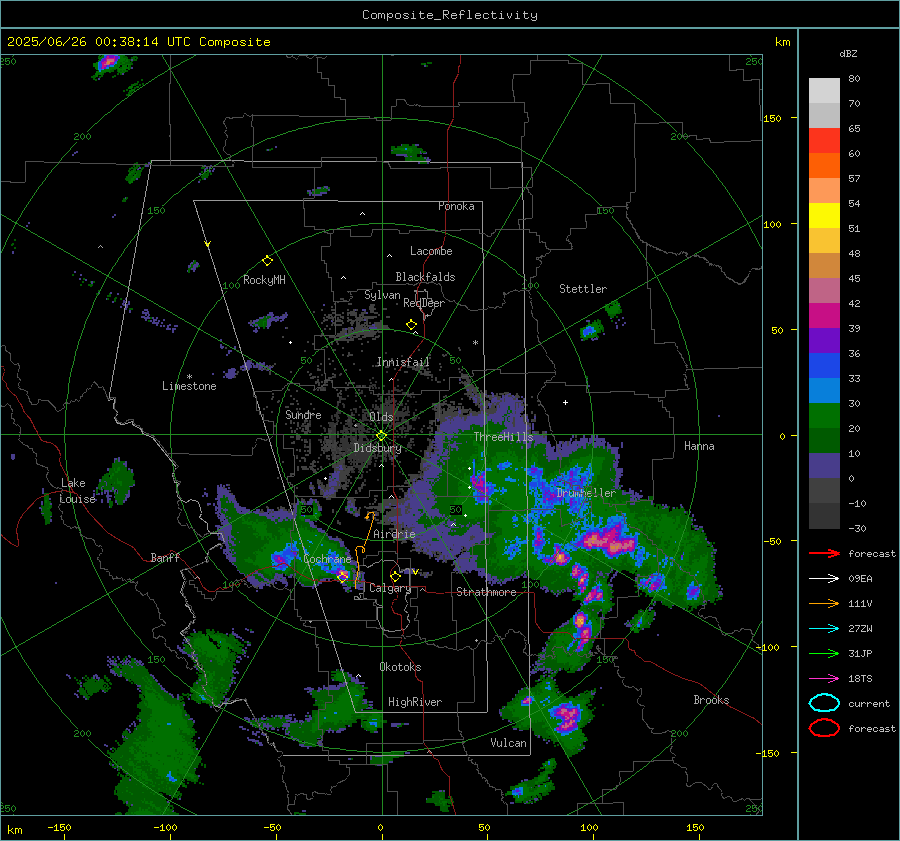Click the magenta 18TS arrow icon
Screen dimensions: 900x841
(x=824, y=679)
